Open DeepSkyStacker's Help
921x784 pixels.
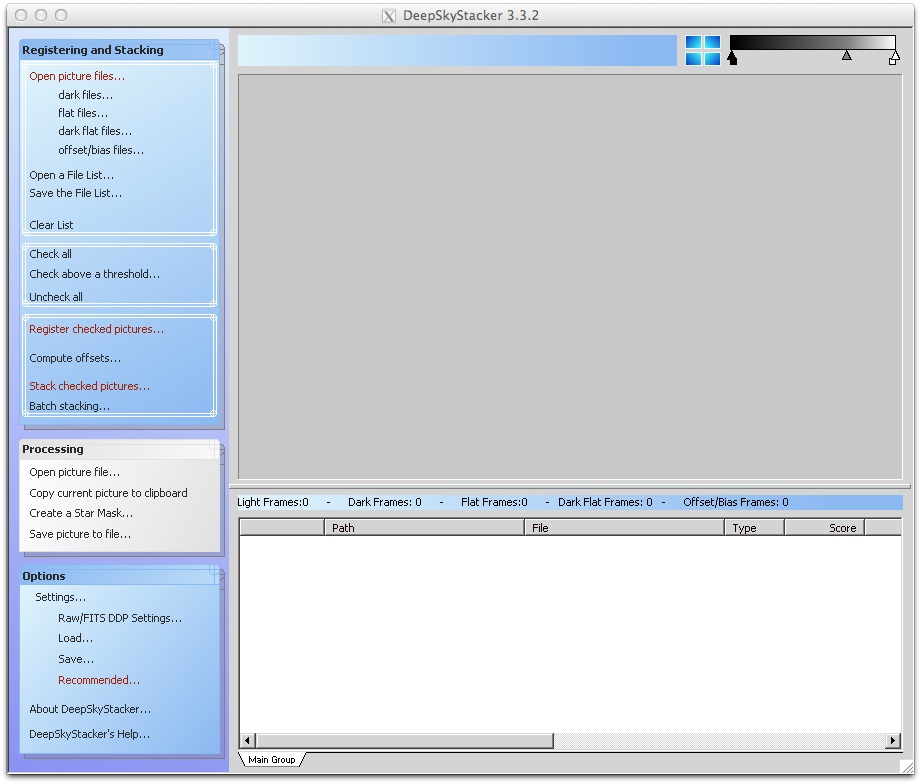[89, 733]
